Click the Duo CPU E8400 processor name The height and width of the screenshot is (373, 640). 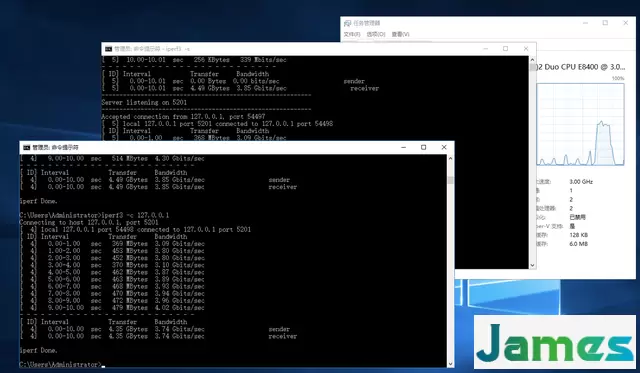[581, 67]
